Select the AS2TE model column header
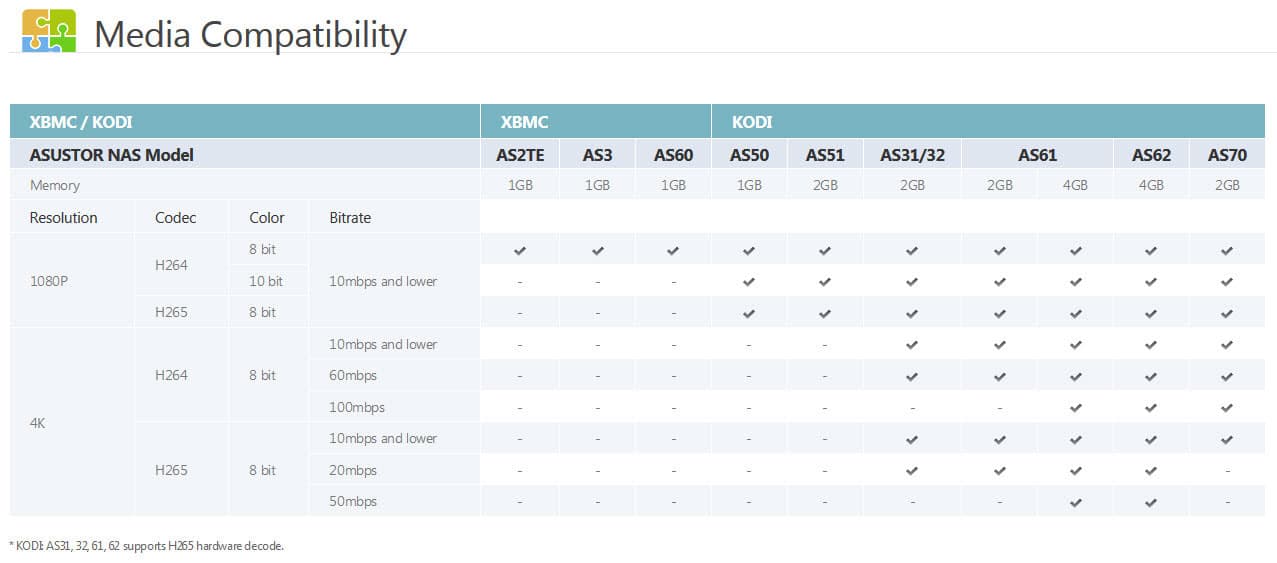Viewport: 1277px width, 563px height. pos(520,155)
